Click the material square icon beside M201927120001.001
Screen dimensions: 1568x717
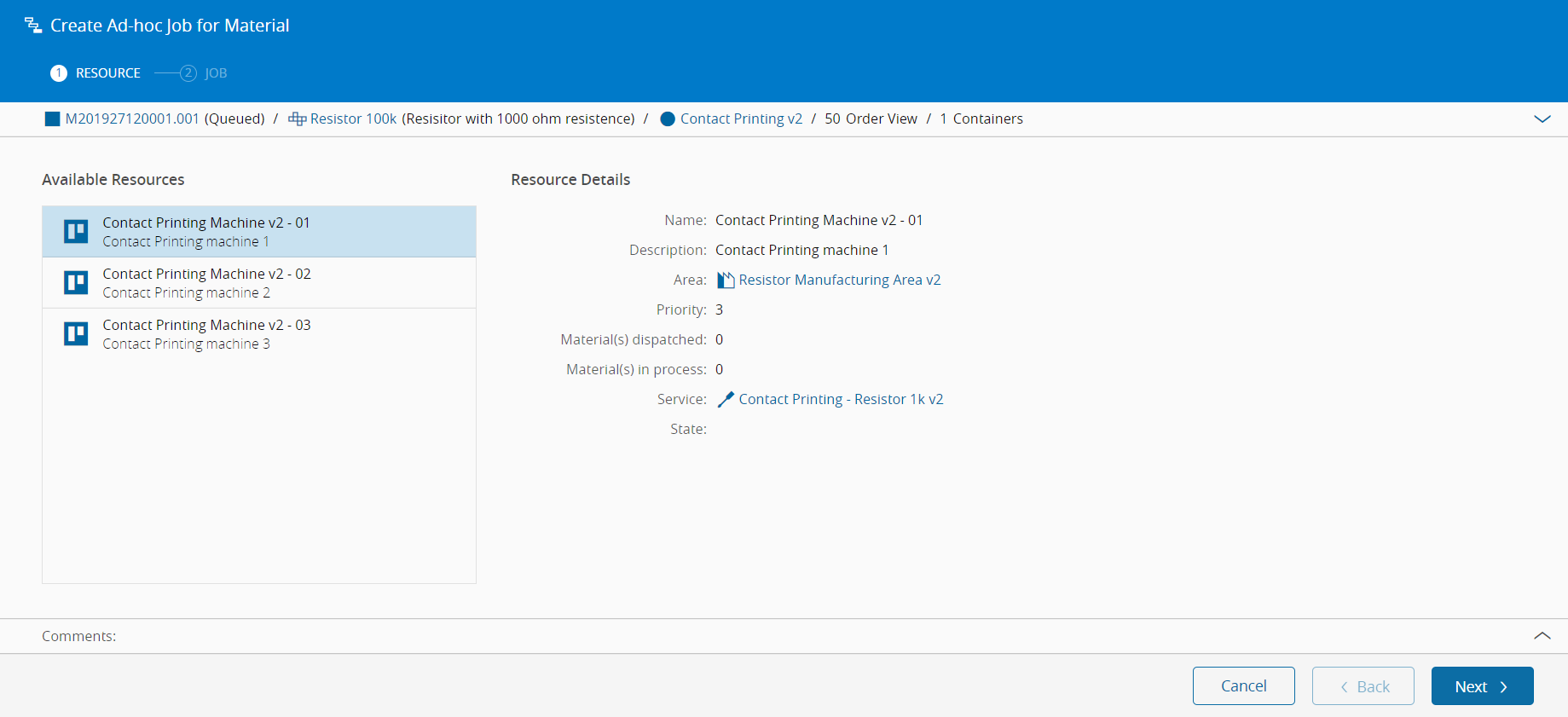coord(53,119)
